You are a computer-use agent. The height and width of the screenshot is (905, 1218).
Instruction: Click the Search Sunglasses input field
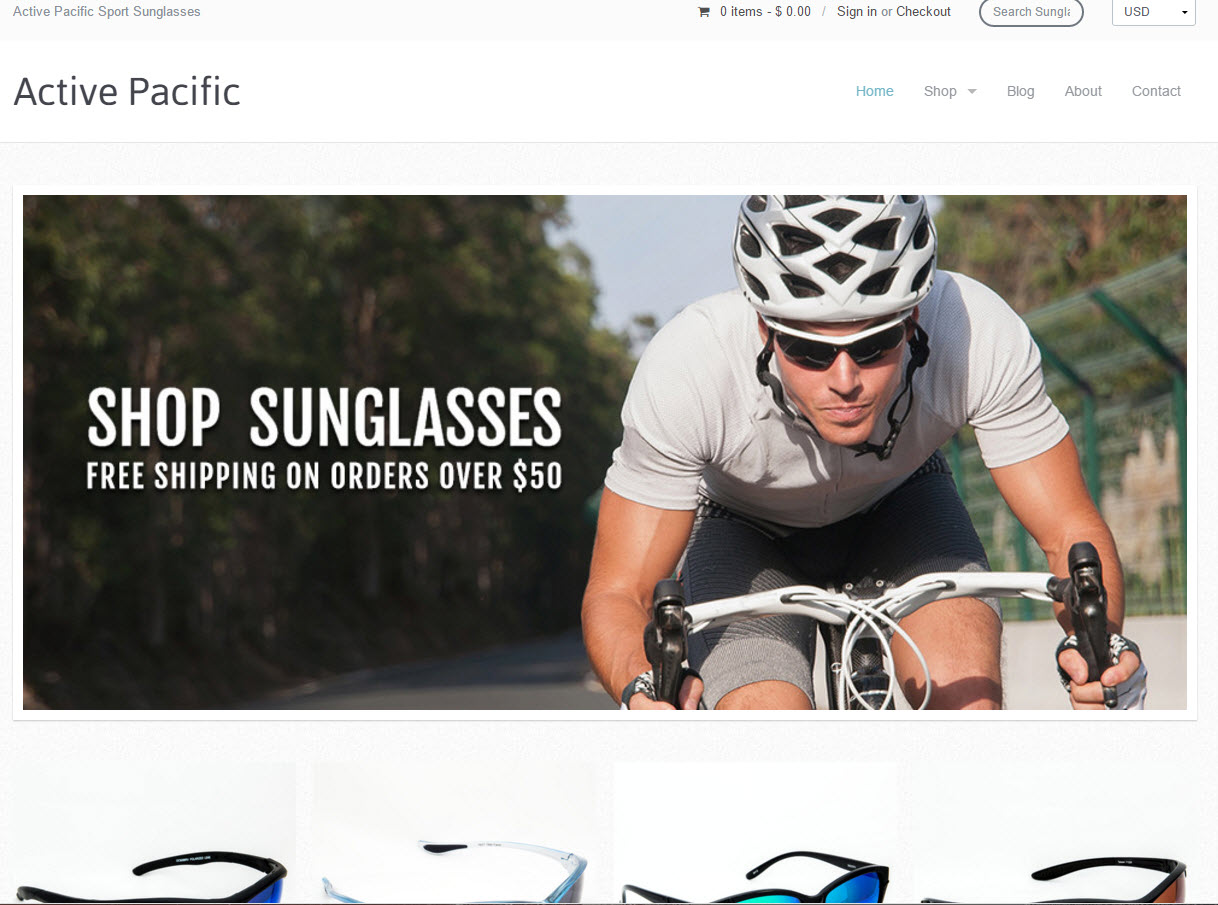[x=1031, y=12]
